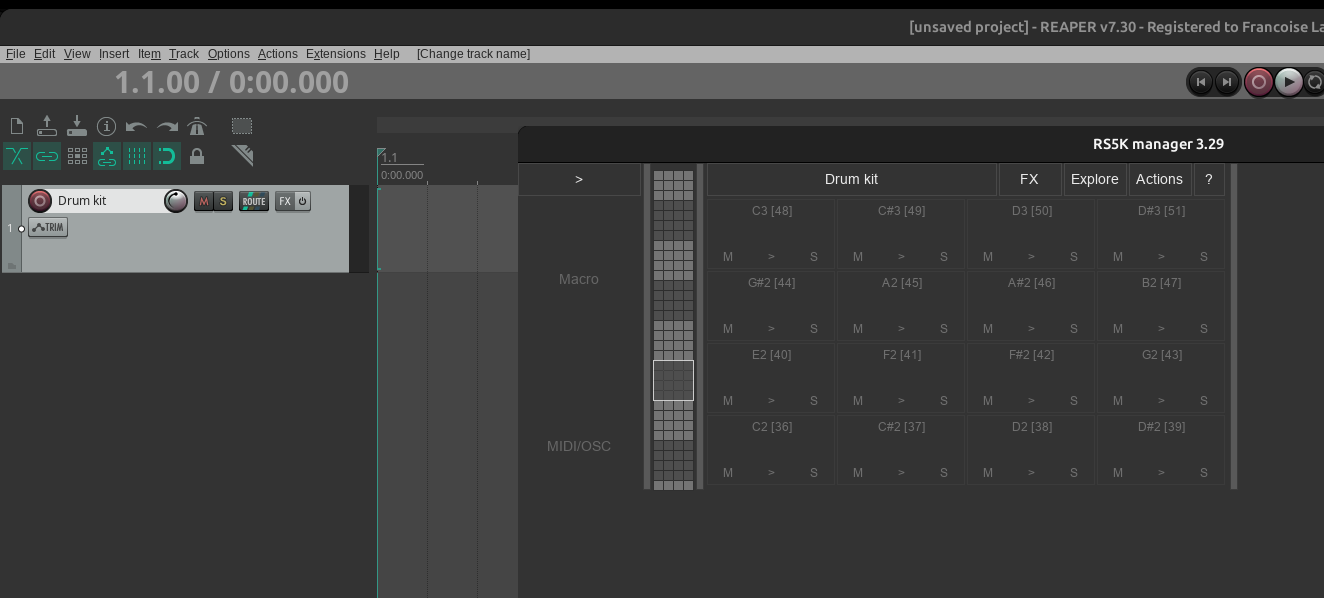1324x598 pixels.
Task: Open the Insert menu
Action: click(114, 54)
